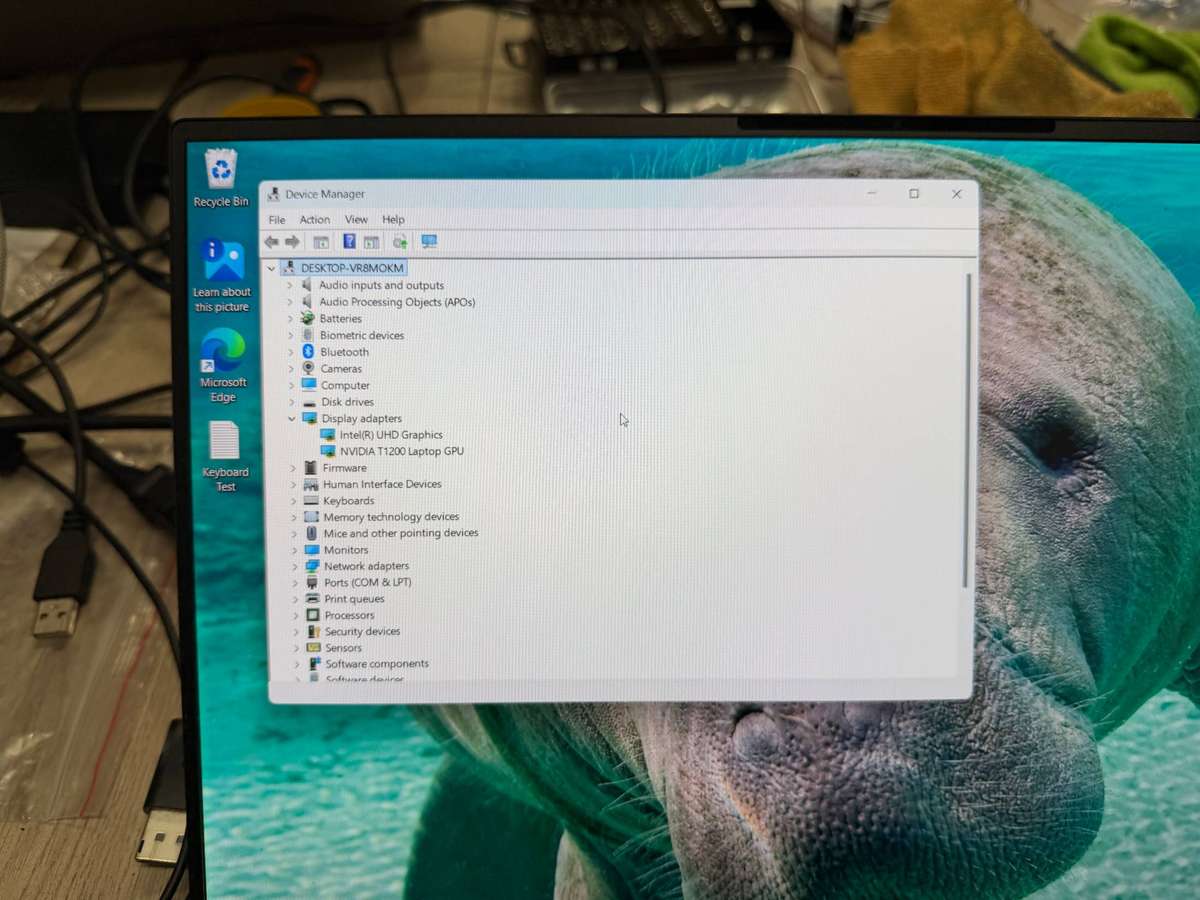Image resolution: width=1200 pixels, height=900 pixels.
Task: Click the Learn about this picture desktop icon
Action: click(x=222, y=276)
